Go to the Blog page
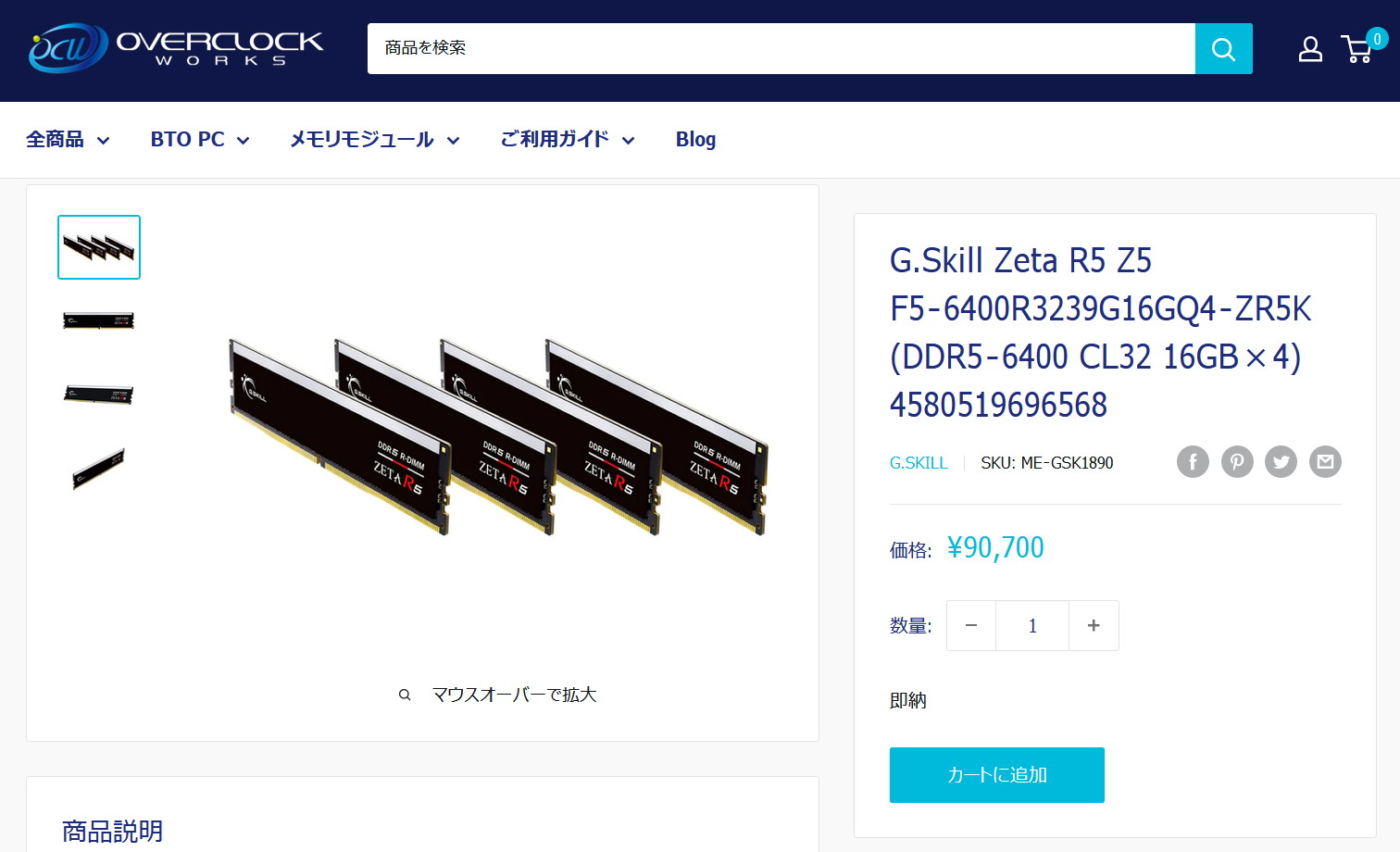This screenshot has height=852, width=1400. [695, 140]
